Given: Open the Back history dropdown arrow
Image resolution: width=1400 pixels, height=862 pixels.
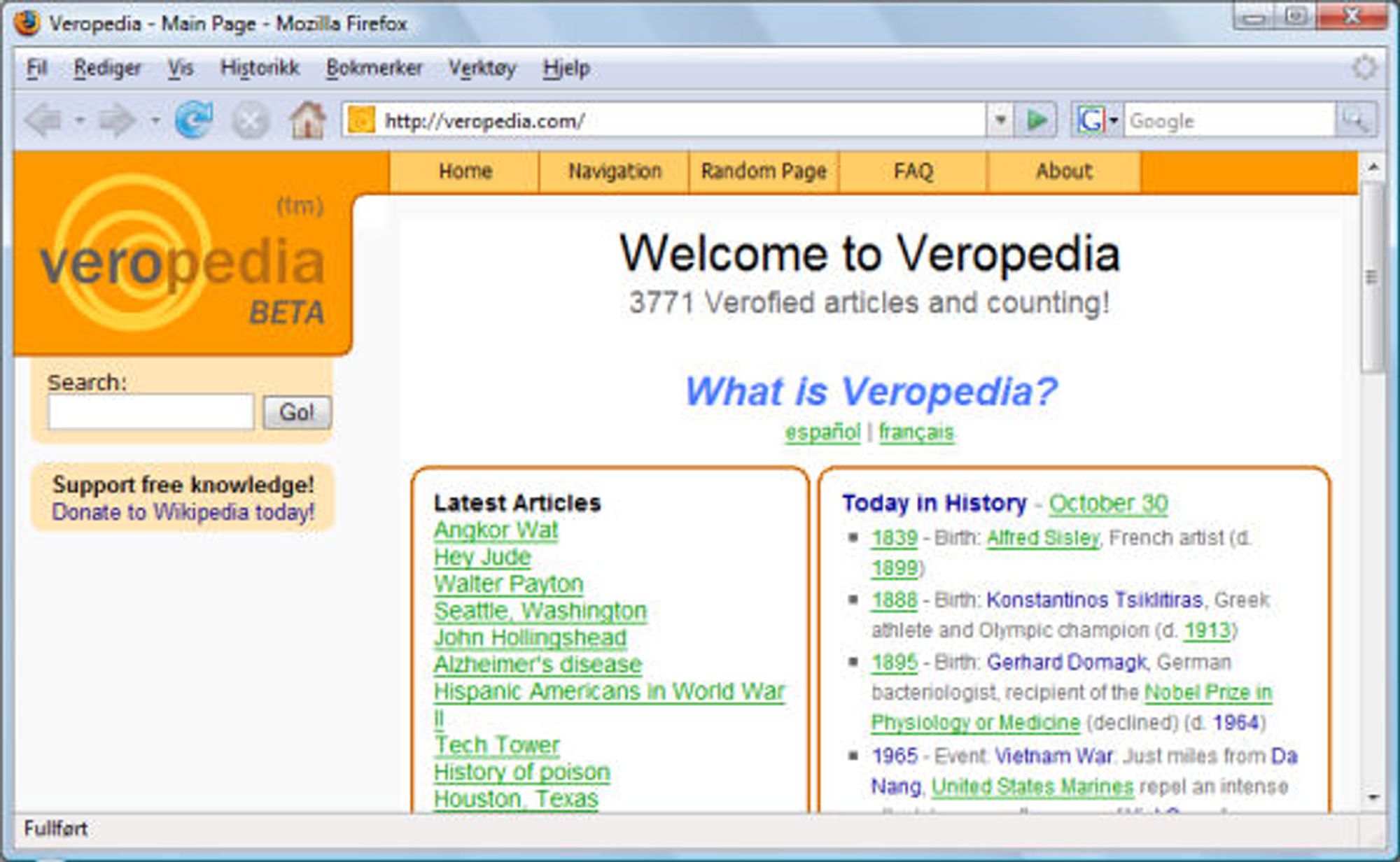Looking at the screenshot, I should 80,121.
